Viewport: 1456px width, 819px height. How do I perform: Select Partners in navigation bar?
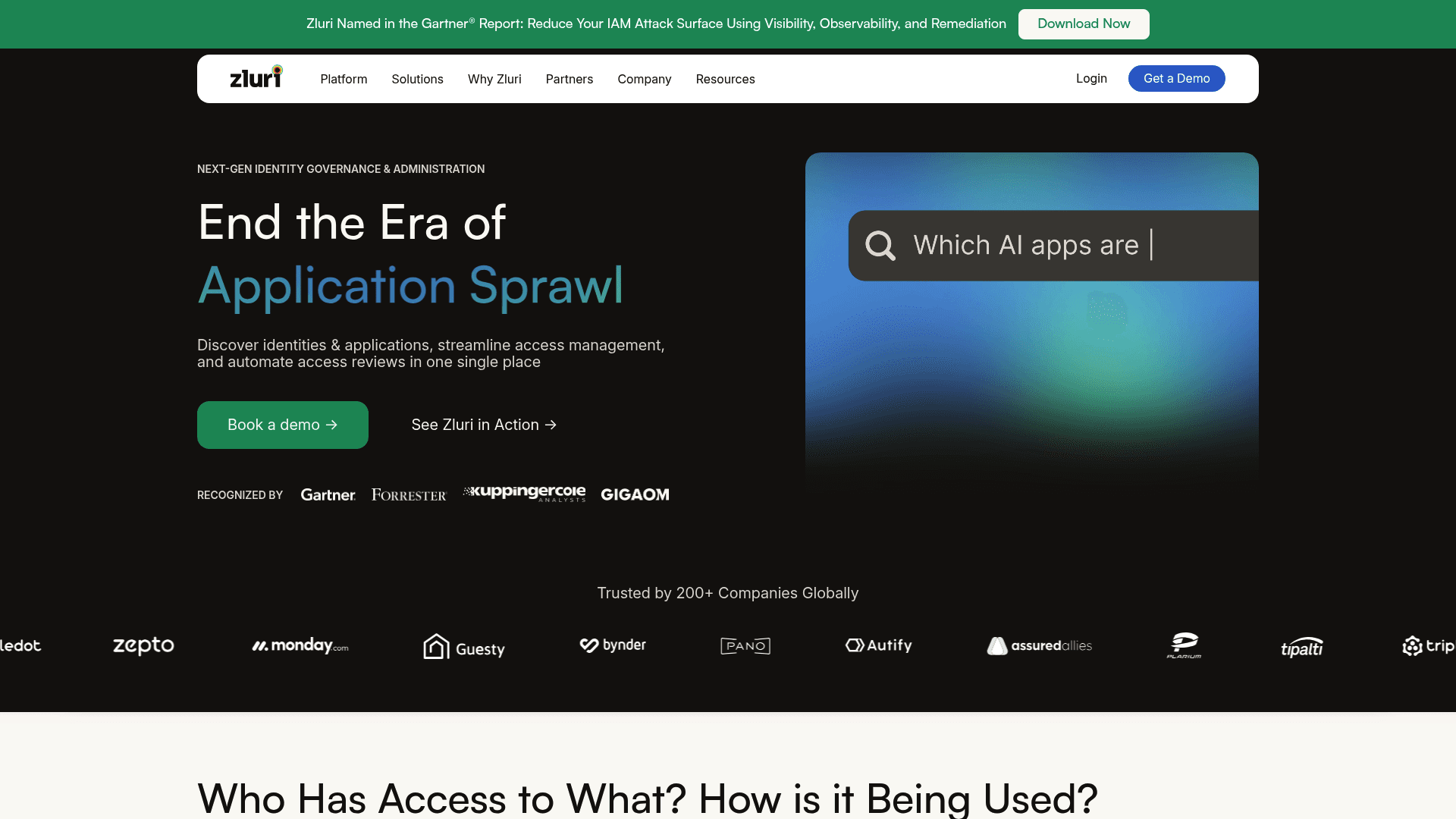pyautogui.click(x=569, y=79)
